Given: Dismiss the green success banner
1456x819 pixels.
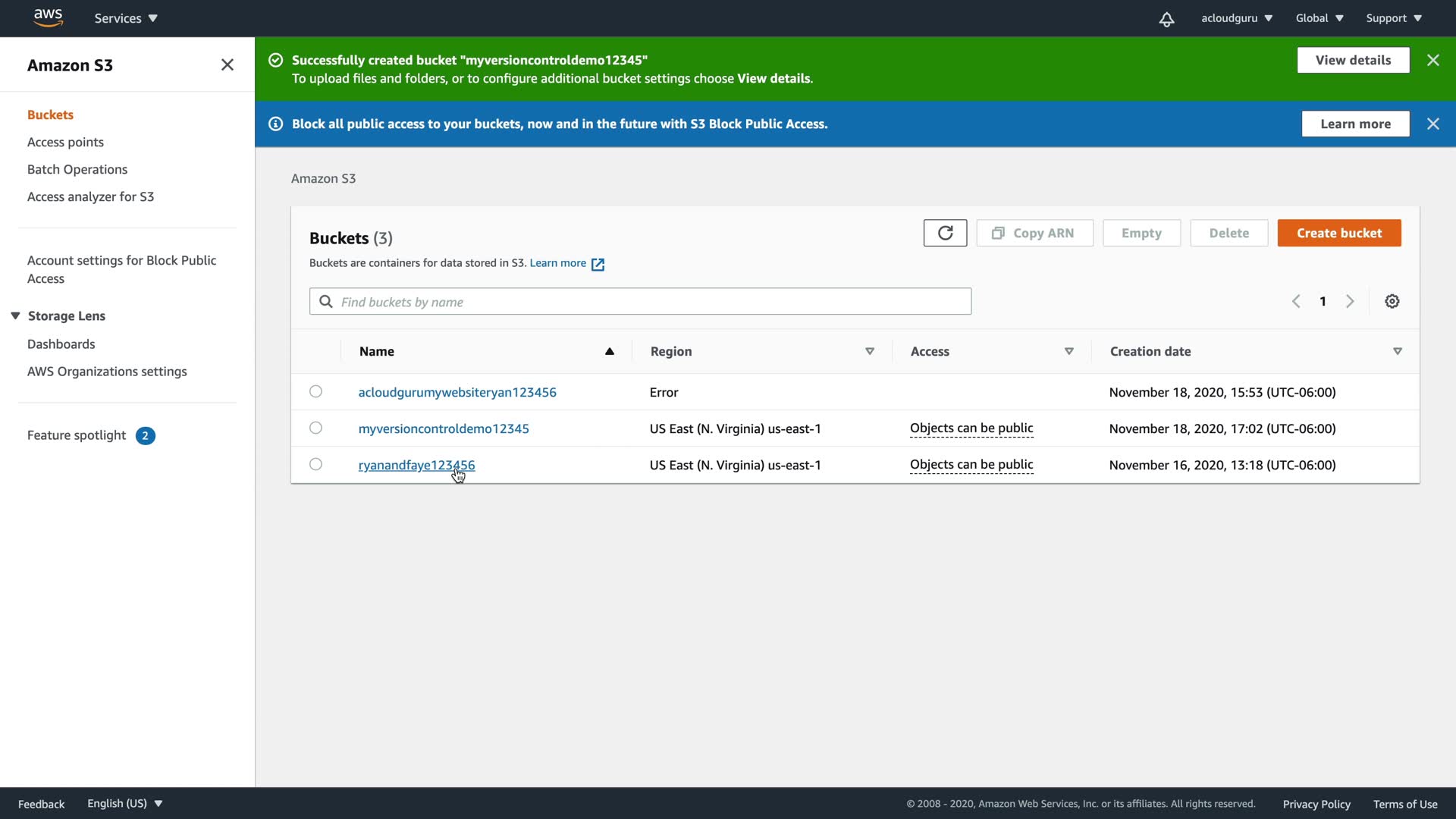Looking at the screenshot, I should coord(1432,60).
